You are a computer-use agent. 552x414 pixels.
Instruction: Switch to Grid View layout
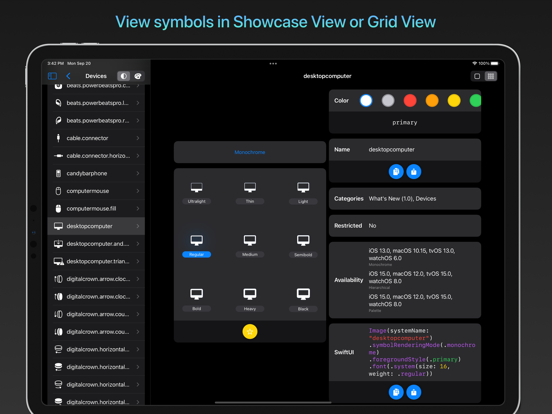tap(491, 76)
